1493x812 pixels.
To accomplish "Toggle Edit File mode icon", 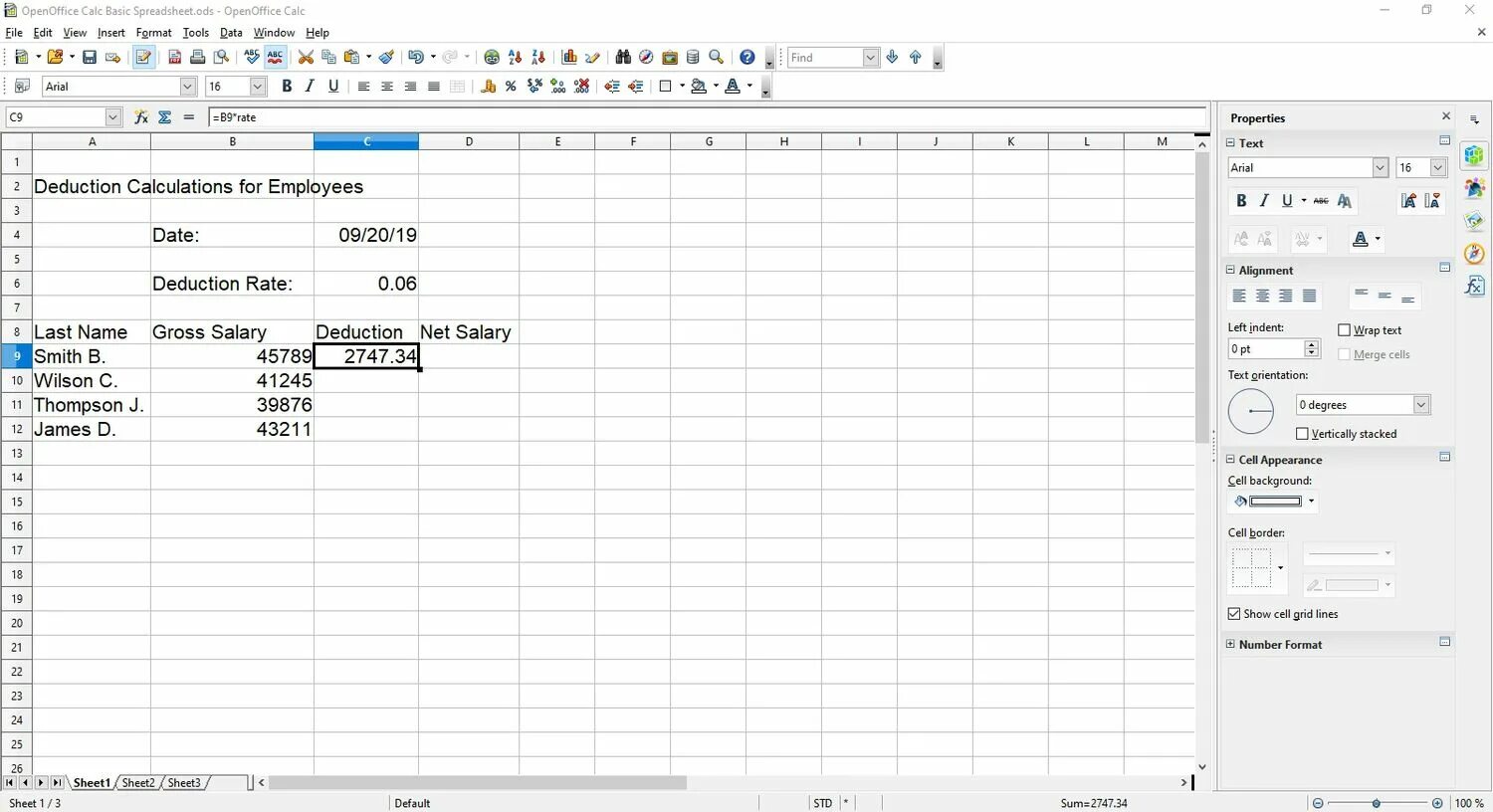I will [143, 58].
